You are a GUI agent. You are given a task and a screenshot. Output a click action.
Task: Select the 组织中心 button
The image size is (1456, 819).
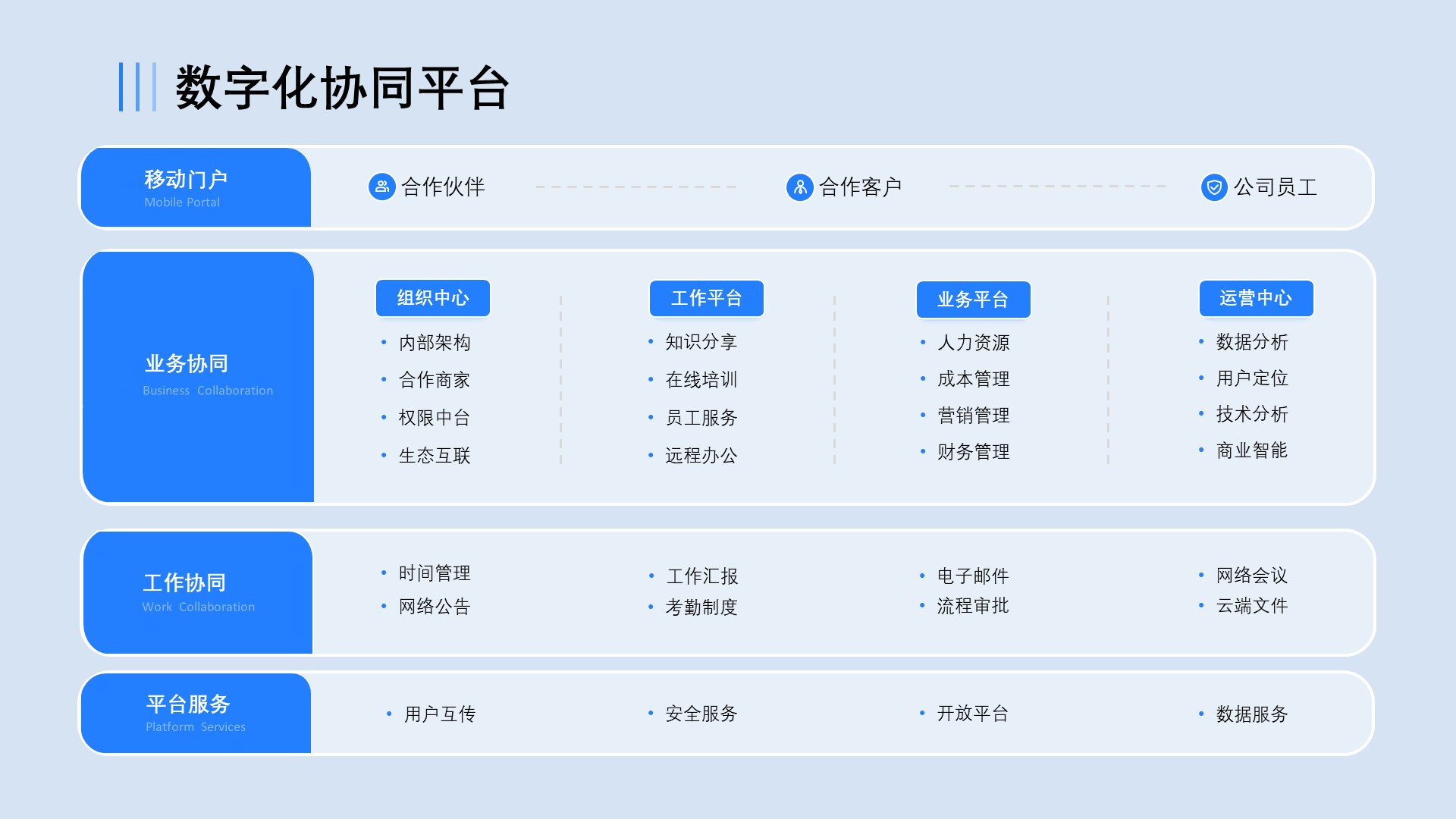tap(433, 298)
